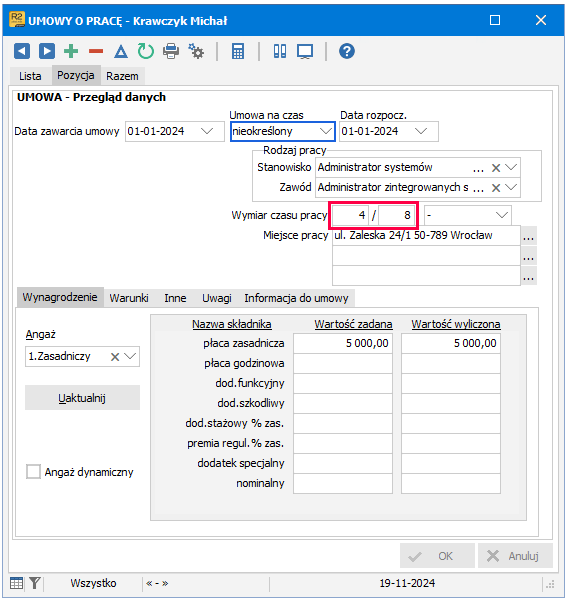
Task: Click Wartość zadana column header
Action: click(353, 324)
